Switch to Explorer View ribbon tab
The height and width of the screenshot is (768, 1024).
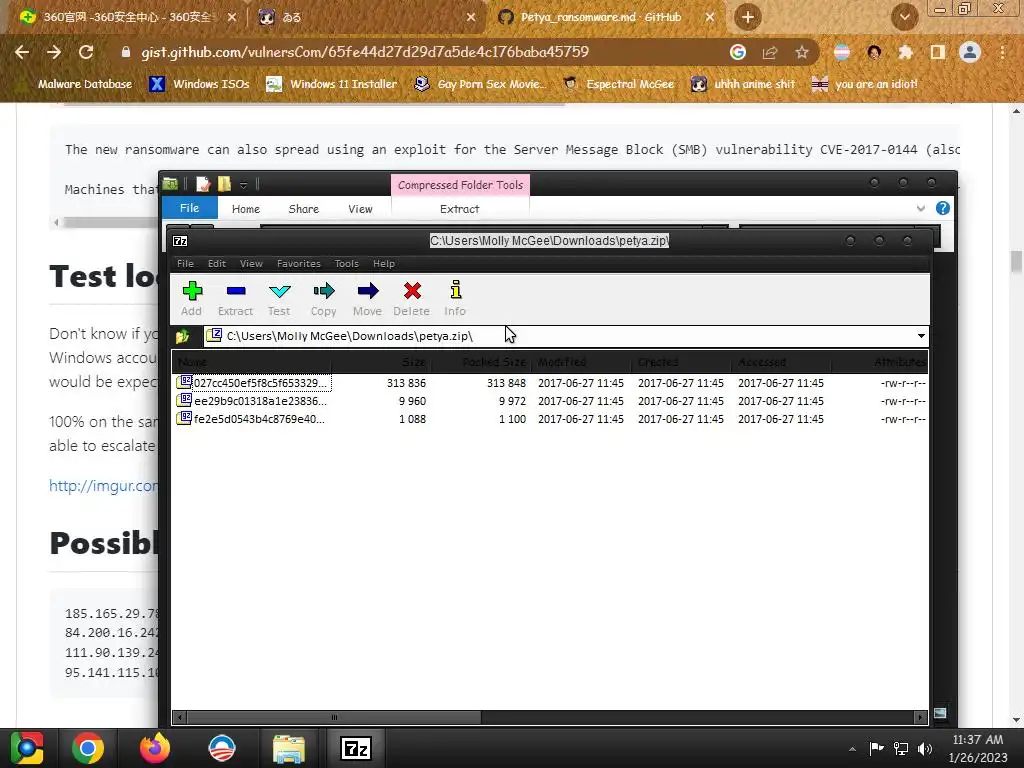(x=360, y=209)
